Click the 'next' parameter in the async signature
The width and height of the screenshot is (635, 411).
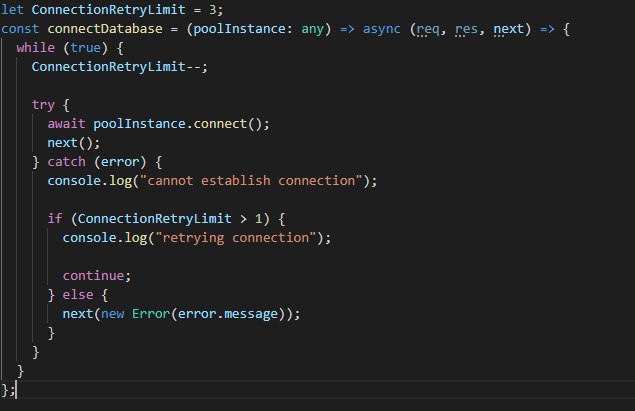[508, 29]
